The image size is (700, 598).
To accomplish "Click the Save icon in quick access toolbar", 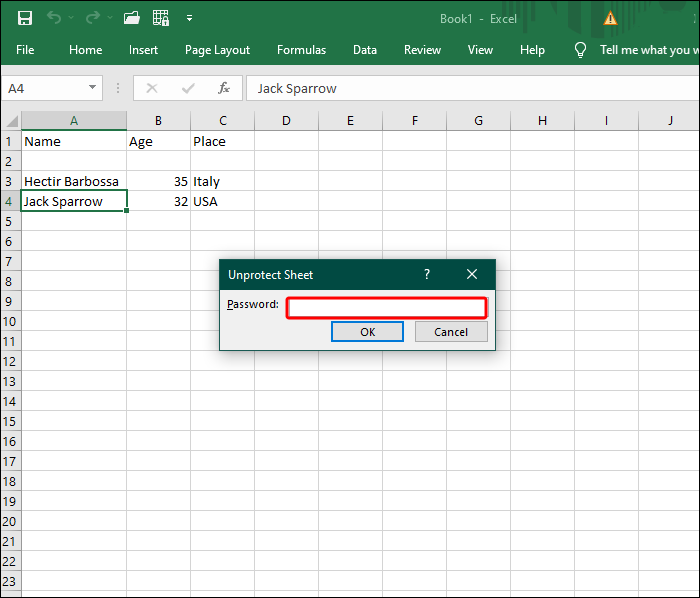I will pyautogui.click(x=25, y=18).
